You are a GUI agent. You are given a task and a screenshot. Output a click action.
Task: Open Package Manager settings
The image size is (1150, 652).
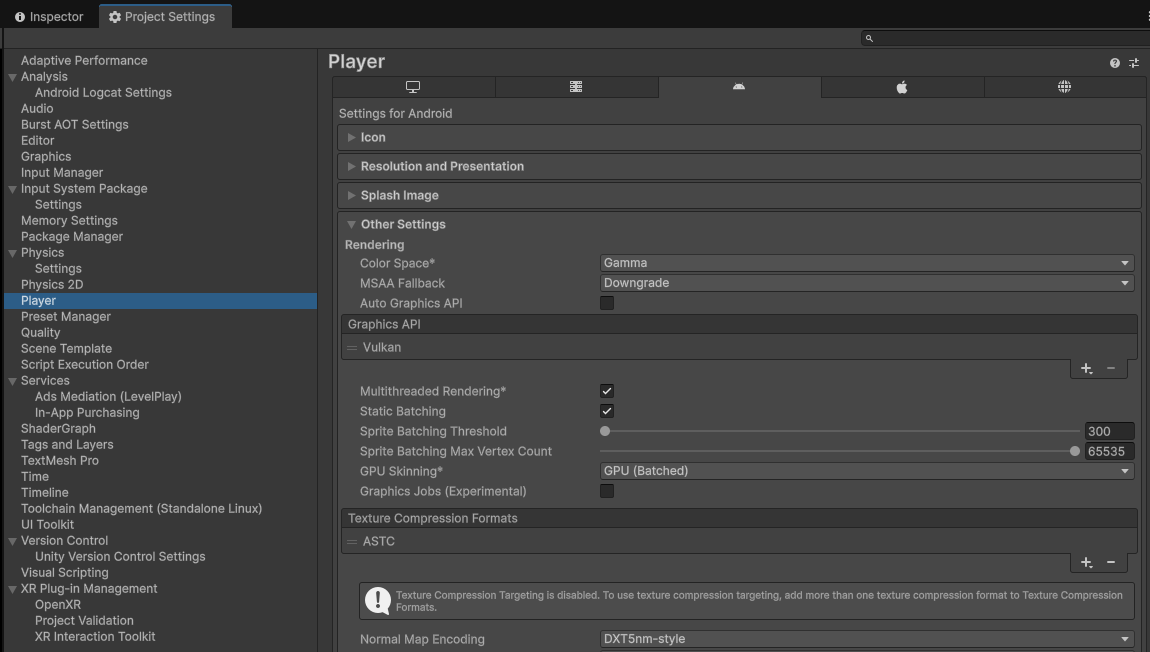(x=71, y=237)
